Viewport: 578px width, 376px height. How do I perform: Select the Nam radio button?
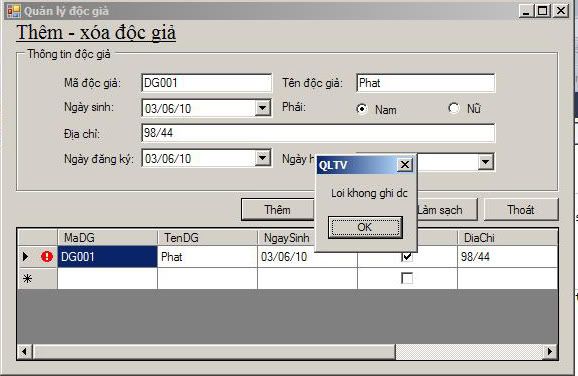click(362, 109)
